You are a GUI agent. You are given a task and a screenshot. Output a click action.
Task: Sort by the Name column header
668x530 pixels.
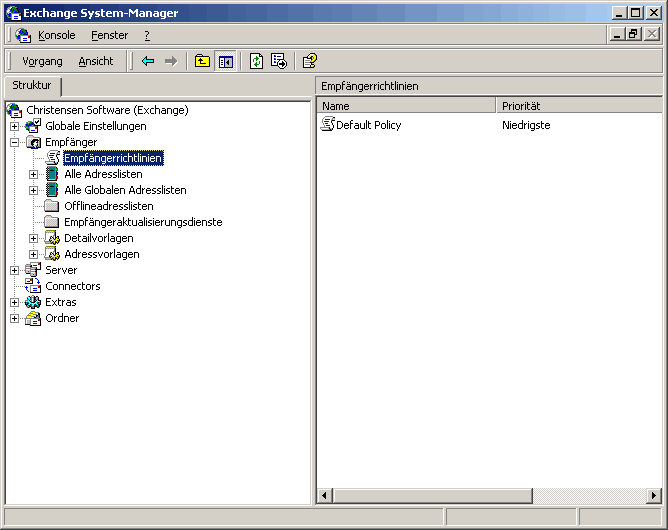pyautogui.click(x=406, y=106)
